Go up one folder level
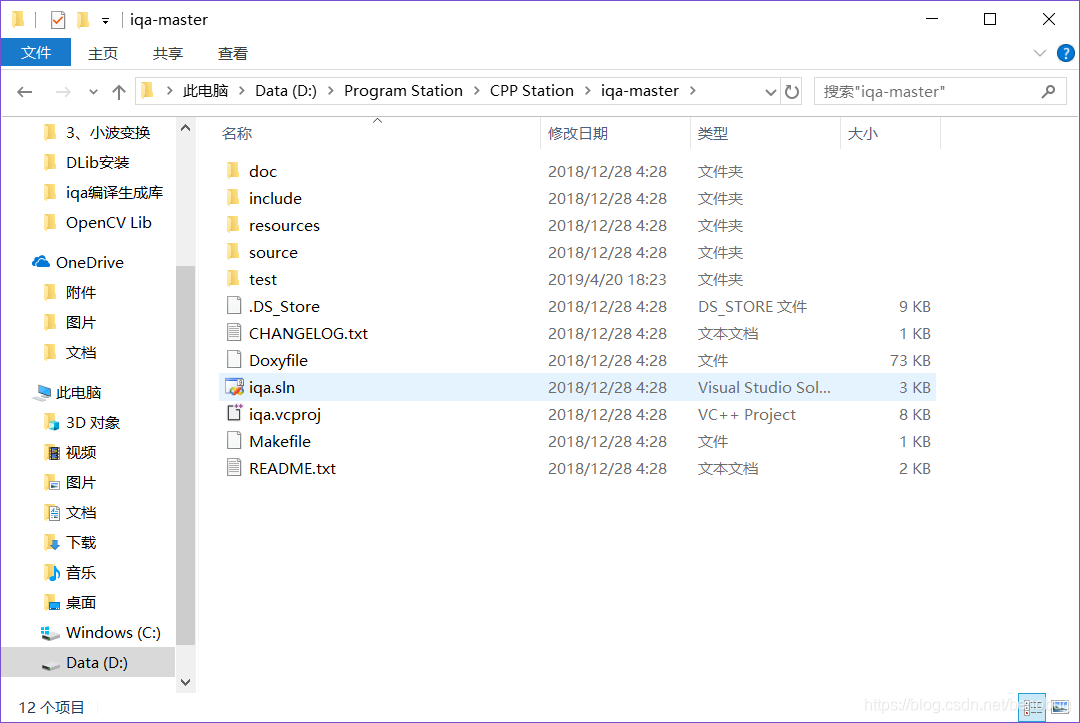The width and height of the screenshot is (1080, 723). click(x=118, y=92)
